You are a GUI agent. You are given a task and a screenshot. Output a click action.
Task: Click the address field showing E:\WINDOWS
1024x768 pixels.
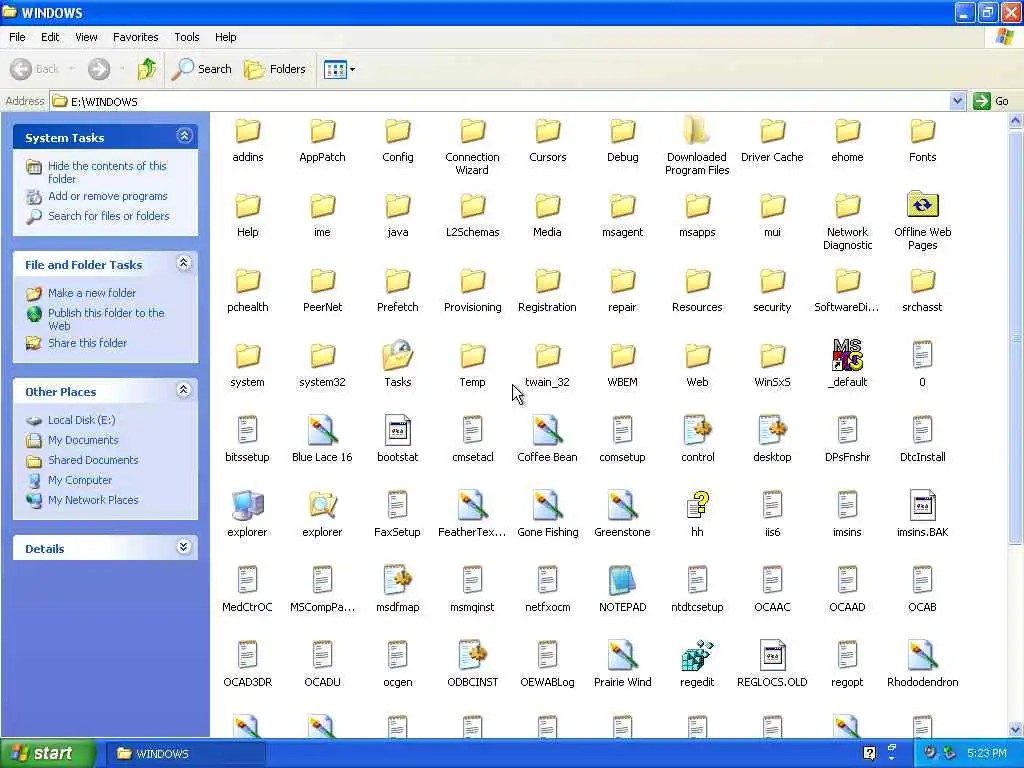pyautogui.click(x=500, y=101)
